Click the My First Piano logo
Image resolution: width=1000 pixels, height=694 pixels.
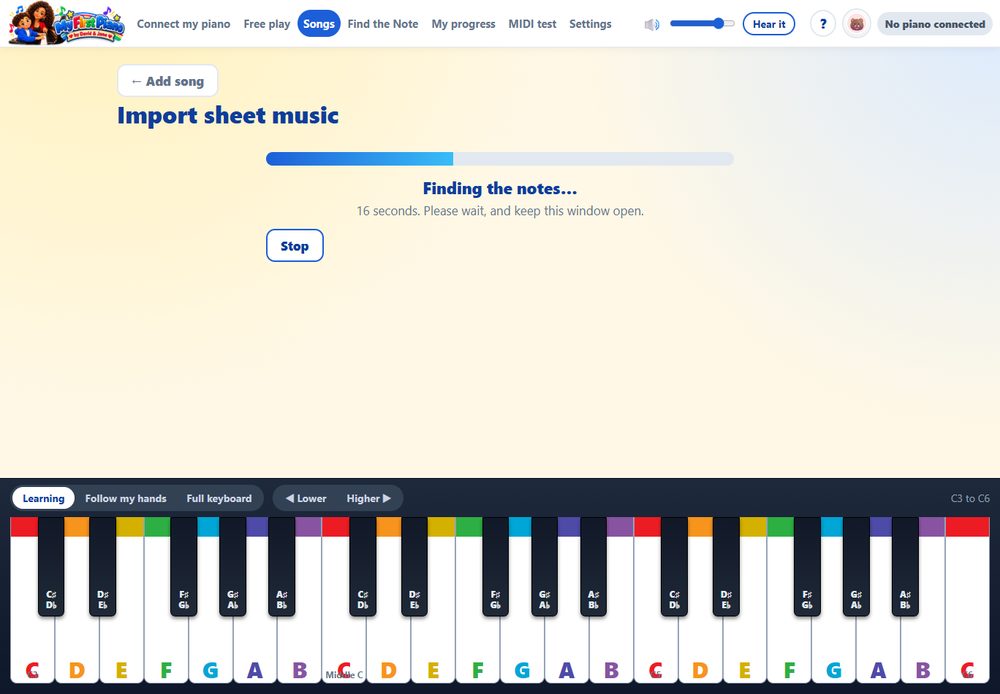point(66,24)
